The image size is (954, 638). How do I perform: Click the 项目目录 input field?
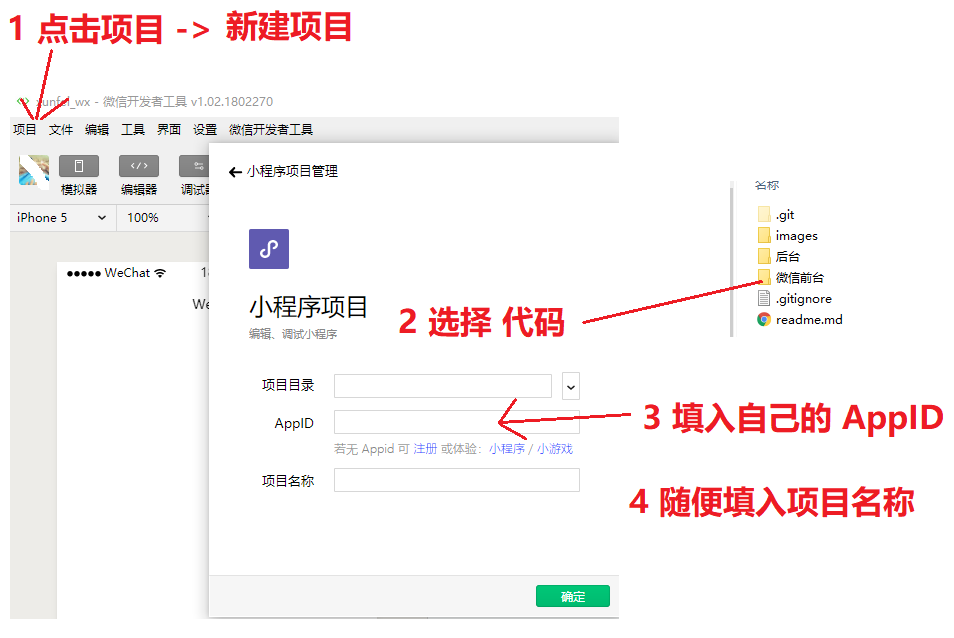[x=443, y=386]
